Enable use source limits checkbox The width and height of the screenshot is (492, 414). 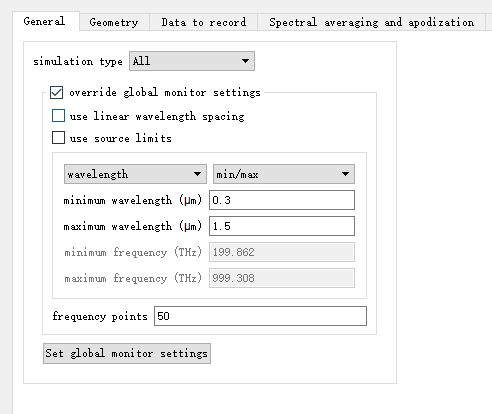[58, 137]
